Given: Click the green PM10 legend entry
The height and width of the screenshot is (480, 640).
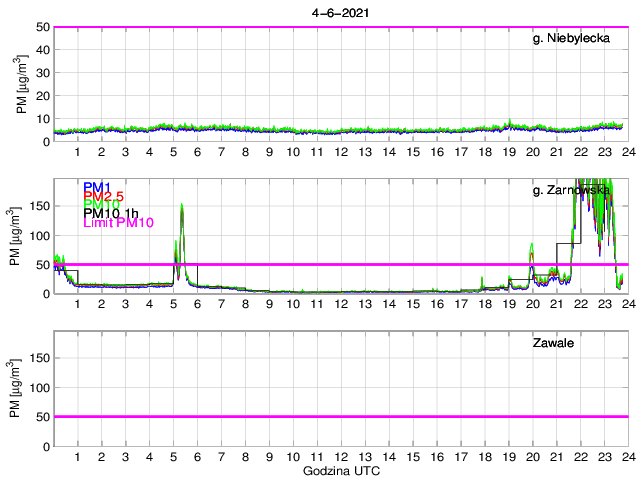Looking at the screenshot, I should point(100,205).
